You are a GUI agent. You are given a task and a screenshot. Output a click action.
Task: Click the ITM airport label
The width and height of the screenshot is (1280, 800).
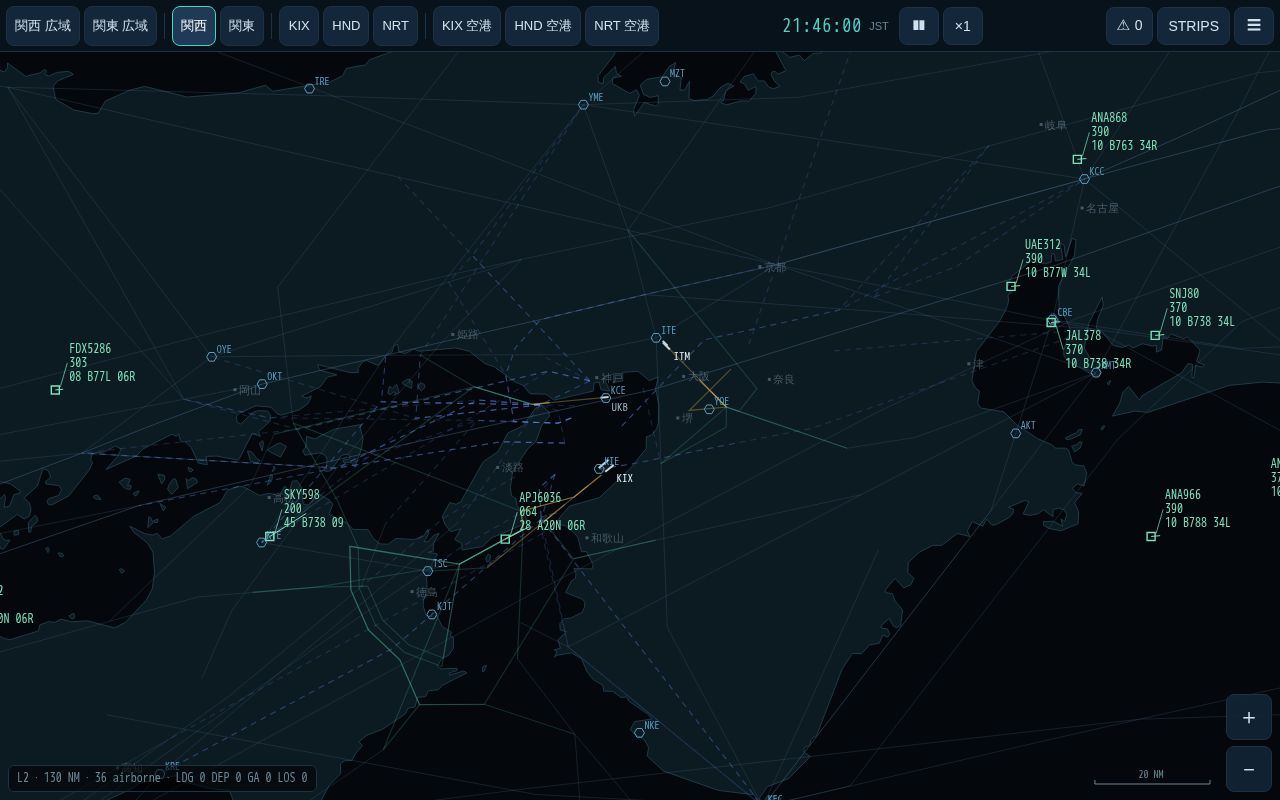(x=682, y=357)
